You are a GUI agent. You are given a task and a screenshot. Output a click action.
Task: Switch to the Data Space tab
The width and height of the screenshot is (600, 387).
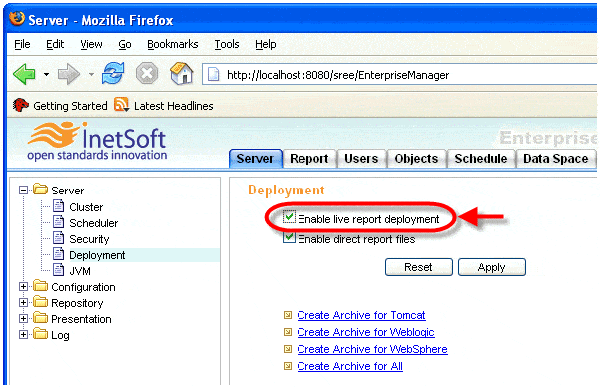coord(556,158)
